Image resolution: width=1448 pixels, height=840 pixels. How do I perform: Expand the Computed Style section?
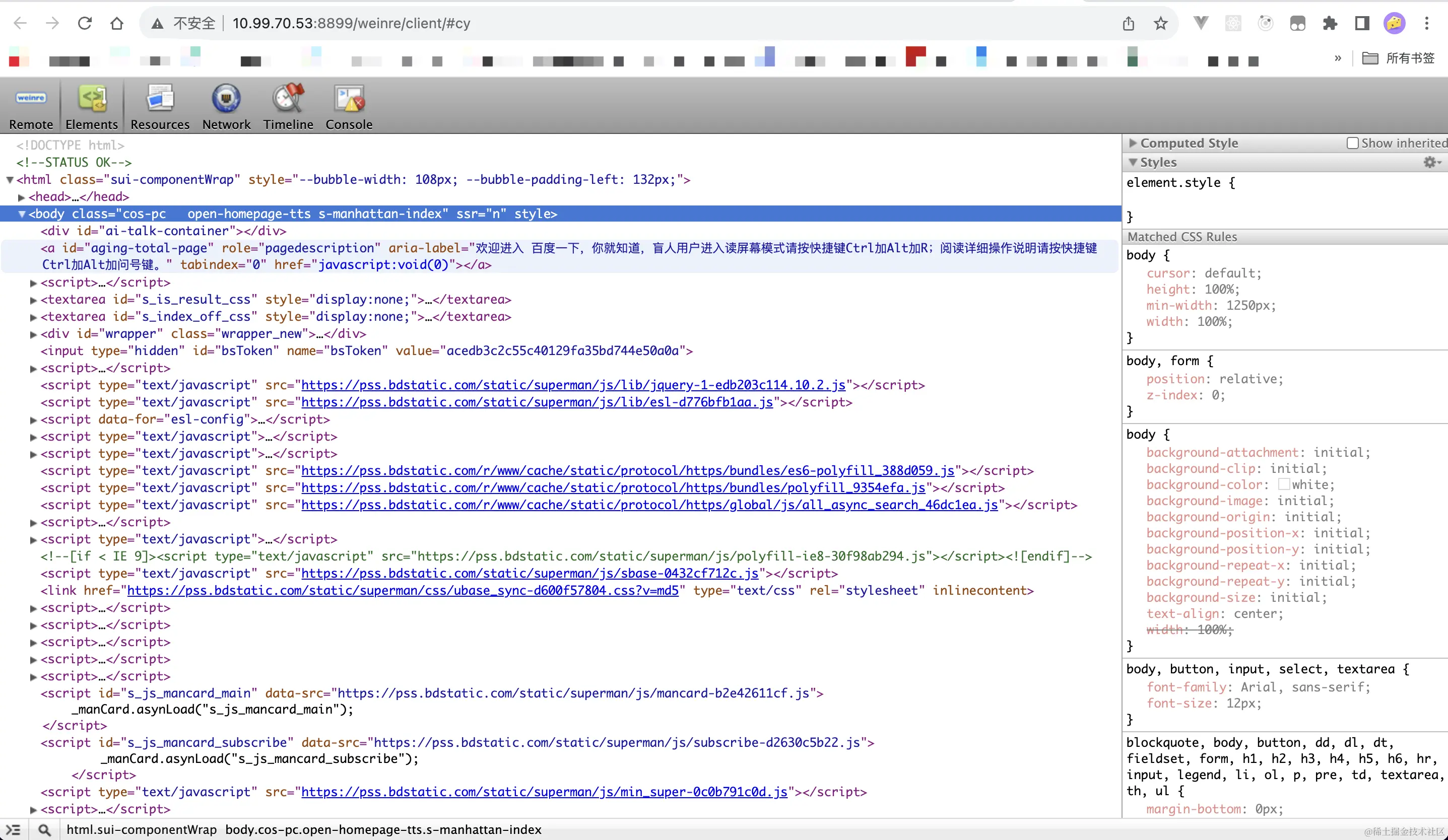1133,143
